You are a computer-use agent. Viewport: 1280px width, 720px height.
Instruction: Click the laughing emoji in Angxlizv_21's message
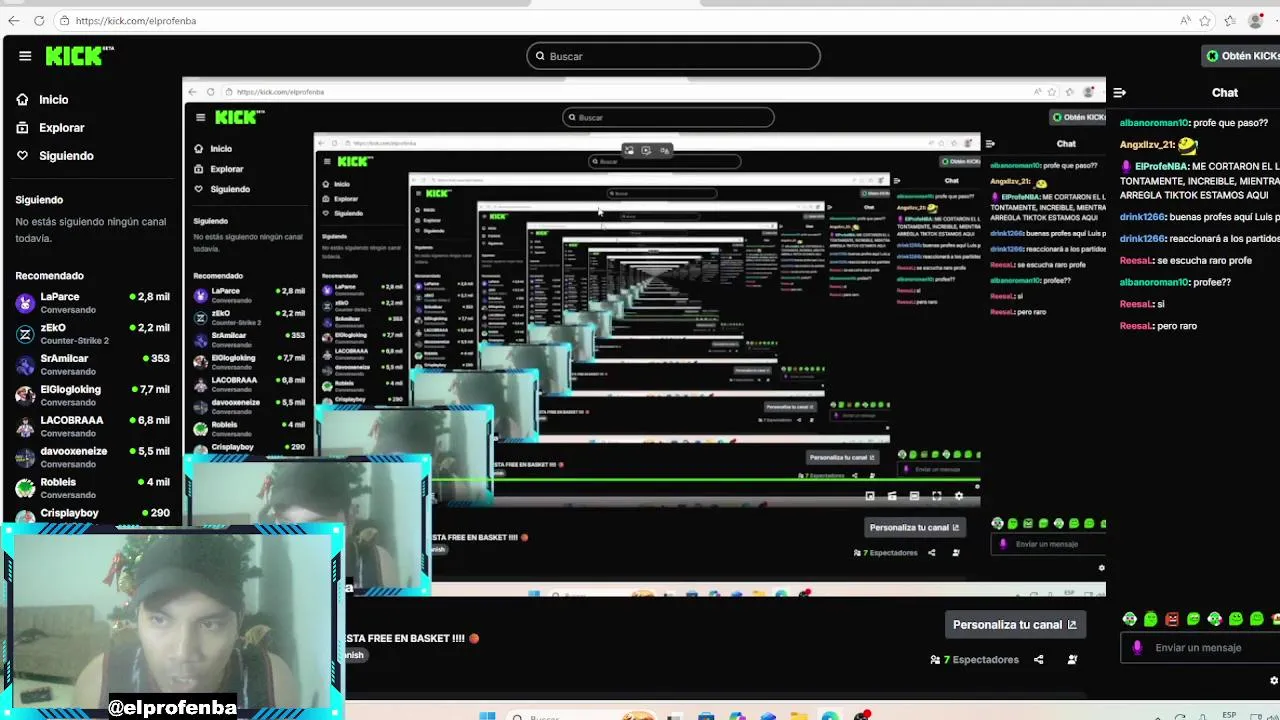coord(1187,144)
